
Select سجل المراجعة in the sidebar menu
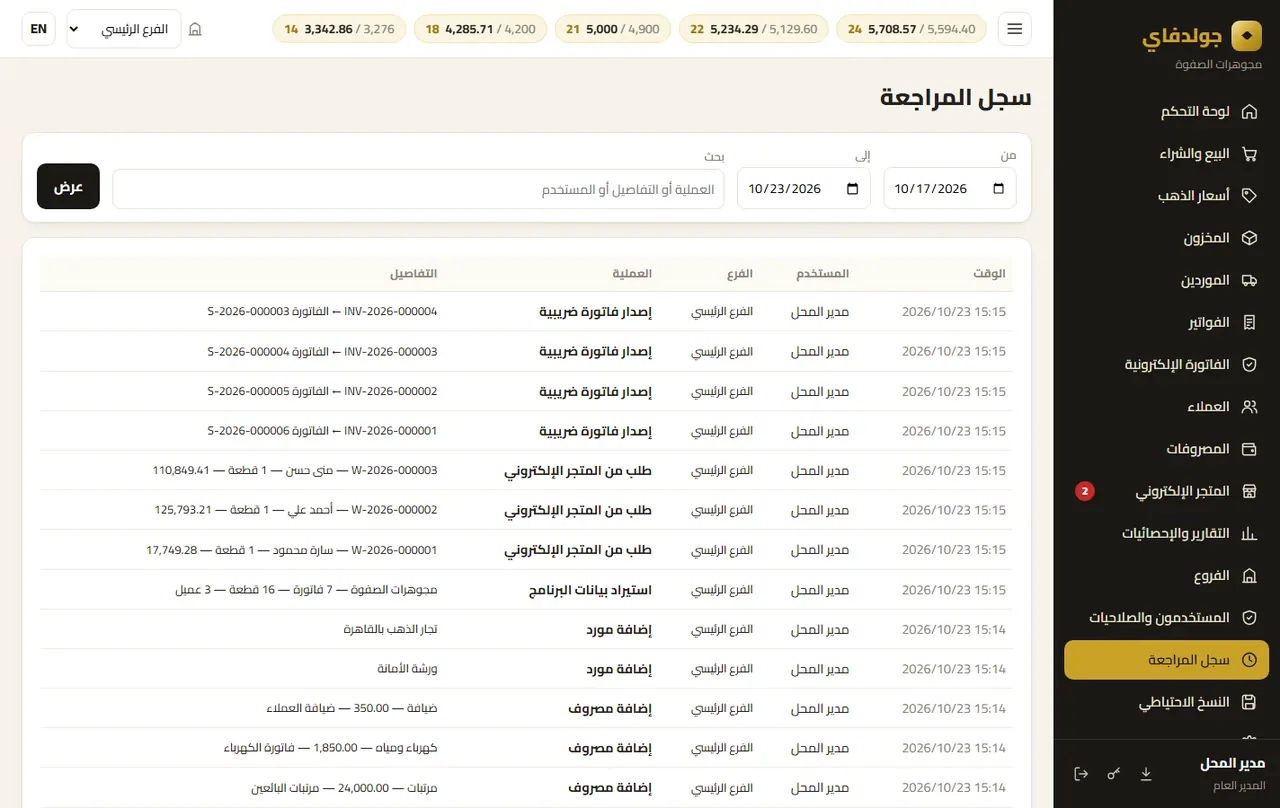pos(1166,660)
